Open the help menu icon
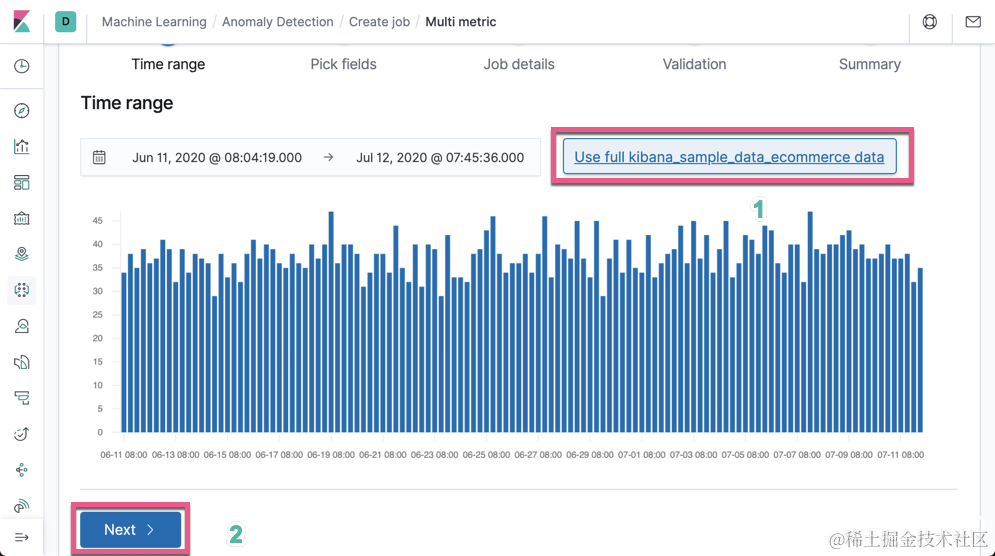 pyautogui.click(x=930, y=22)
